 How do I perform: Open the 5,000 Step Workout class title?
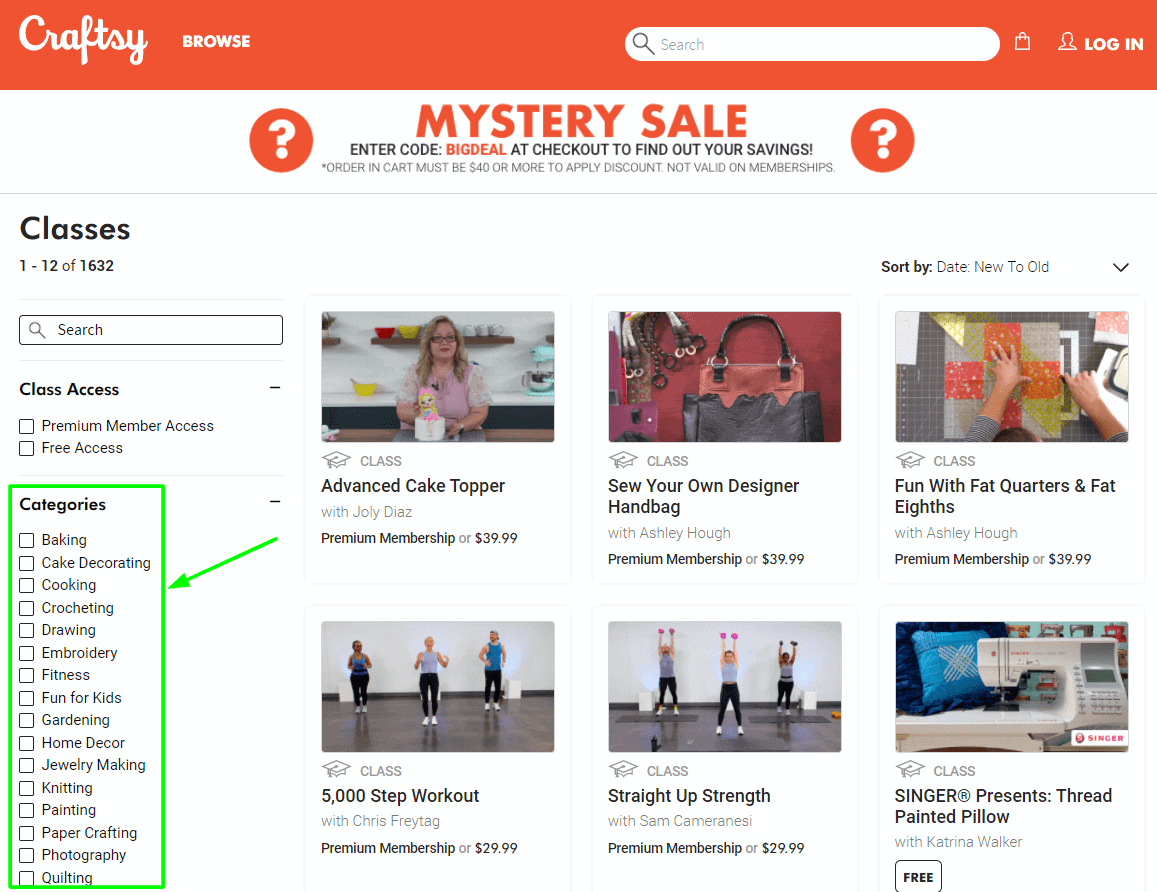[400, 796]
